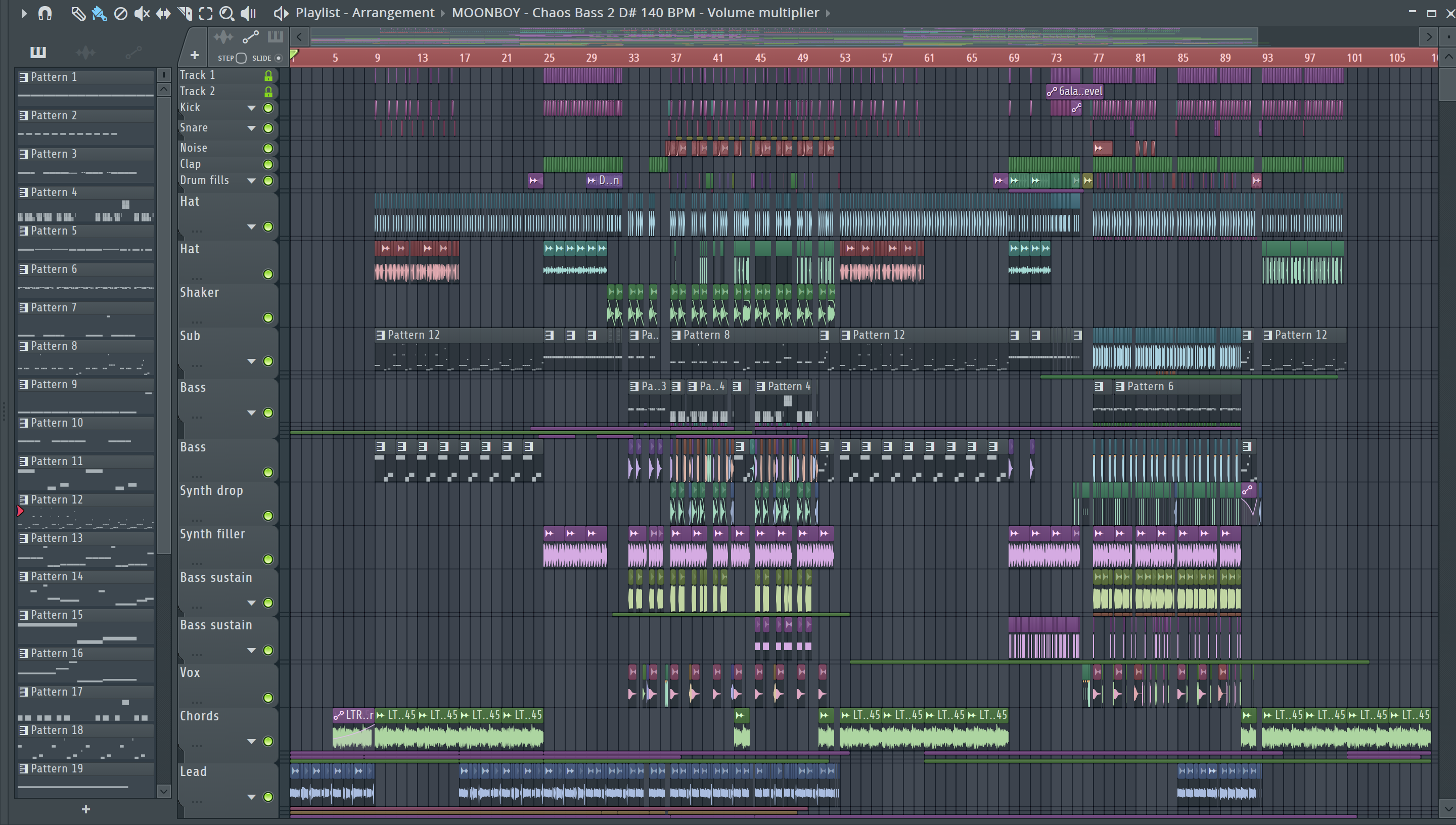Collapse the Drum fills group arrow
The image size is (1456, 825).
(x=251, y=181)
